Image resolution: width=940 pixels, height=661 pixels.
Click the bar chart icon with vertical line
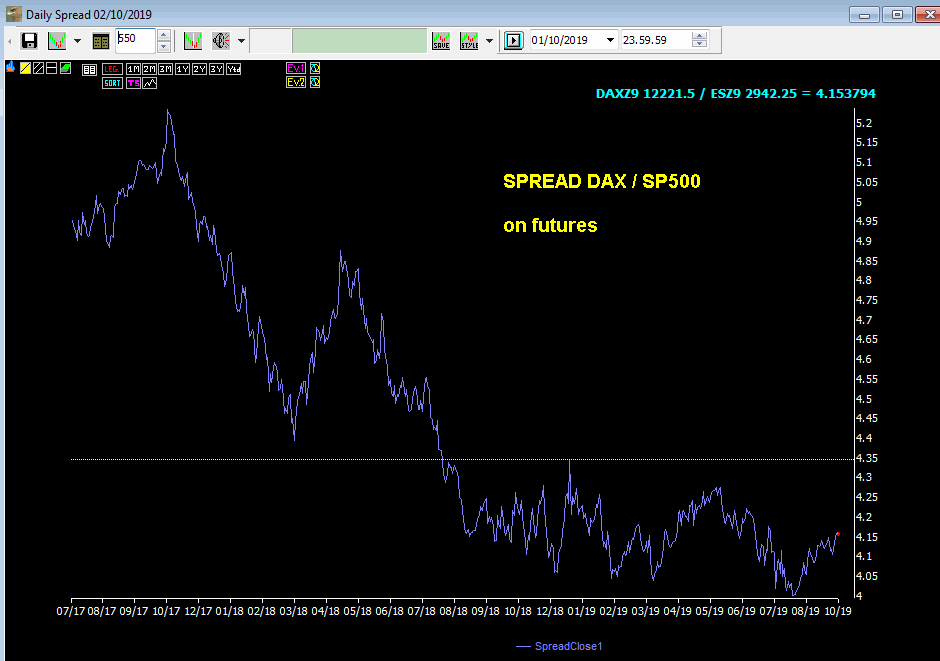coord(192,41)
